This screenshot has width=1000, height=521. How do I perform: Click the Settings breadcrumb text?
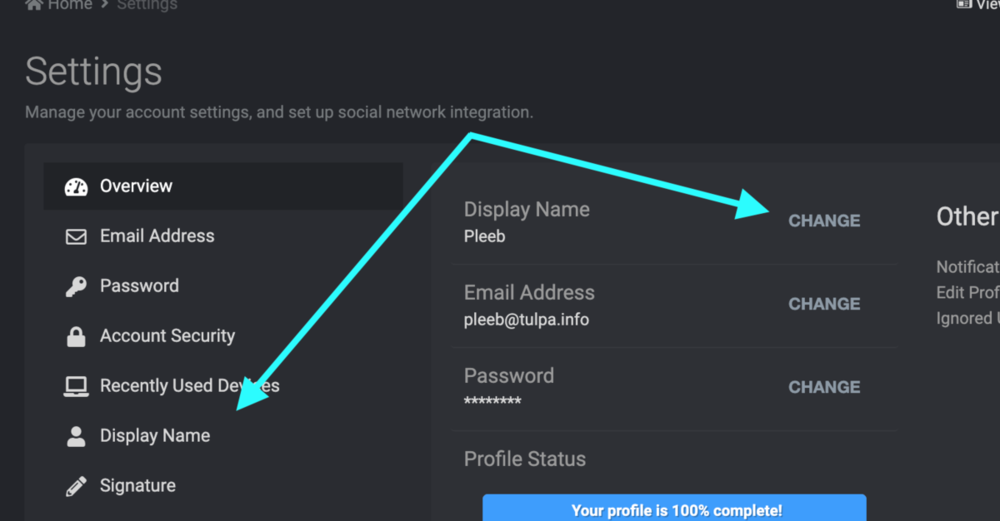(x=147, y=5)
